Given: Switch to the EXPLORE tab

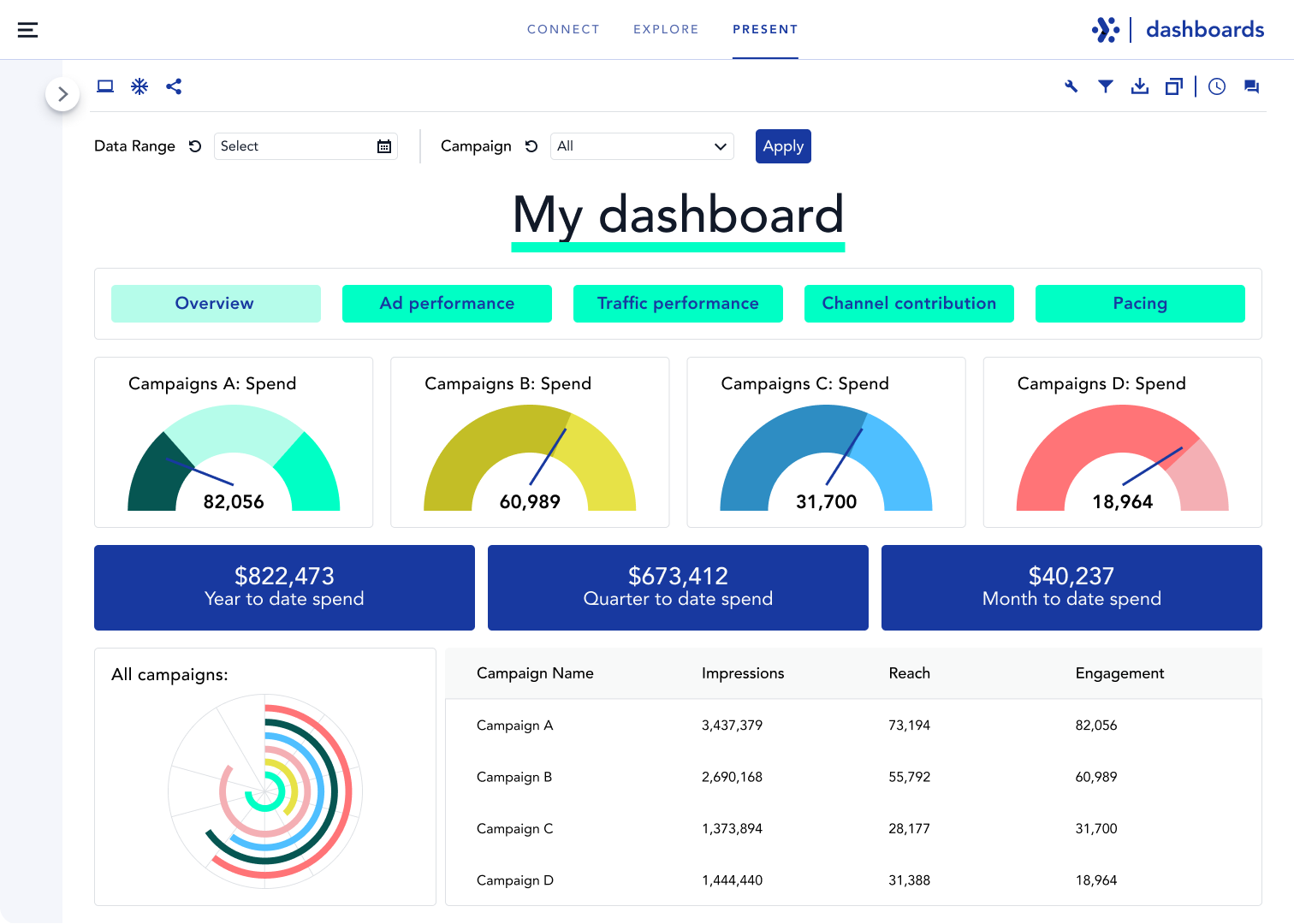Looking at the screenshot, I should click(x=666, y=29).
